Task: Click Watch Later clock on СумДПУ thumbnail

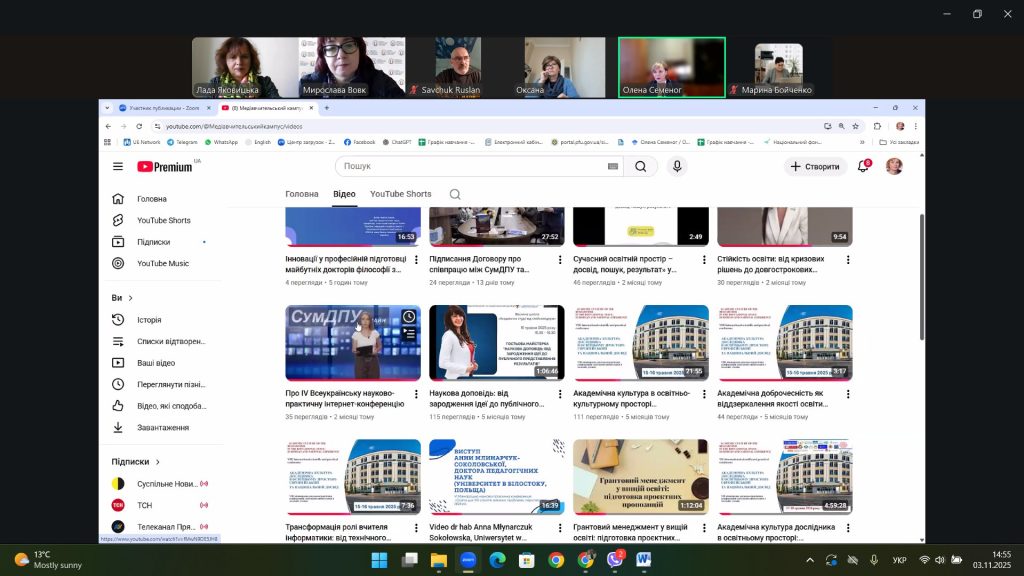Action: coord(409,317)
